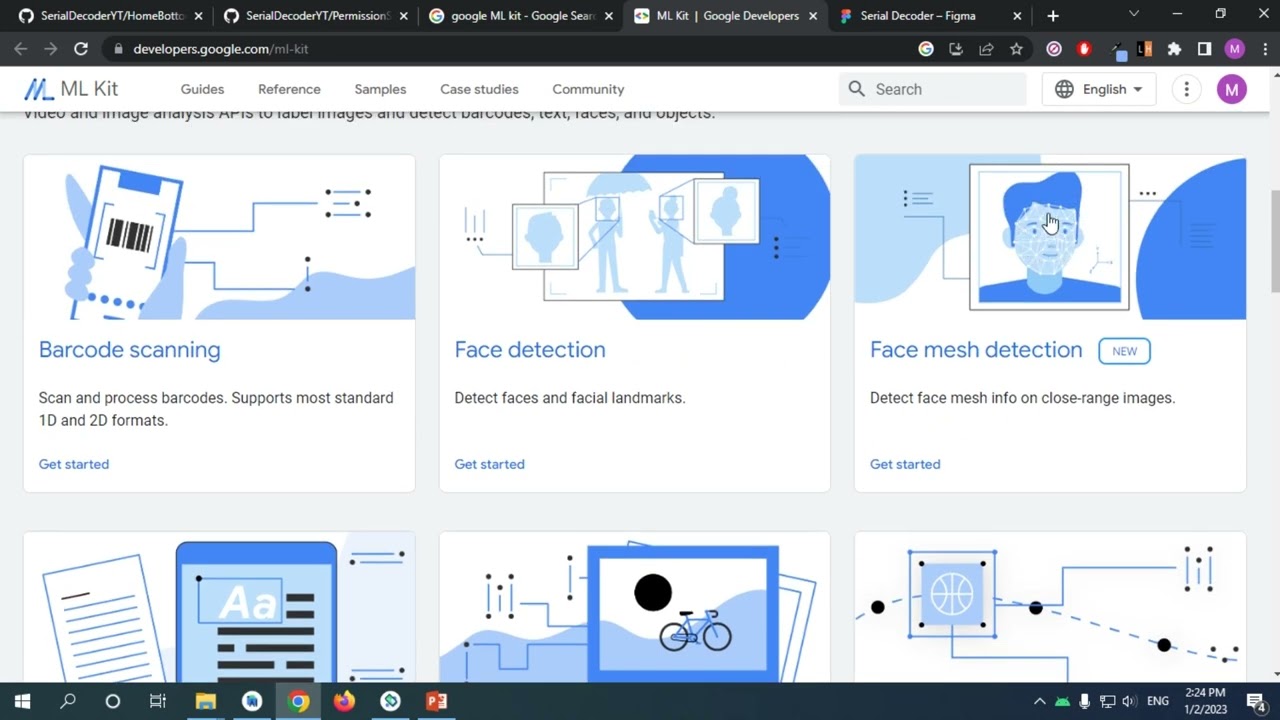Click the share page icon
This screenshot has height=720, width=1280.
click(986, 49)
